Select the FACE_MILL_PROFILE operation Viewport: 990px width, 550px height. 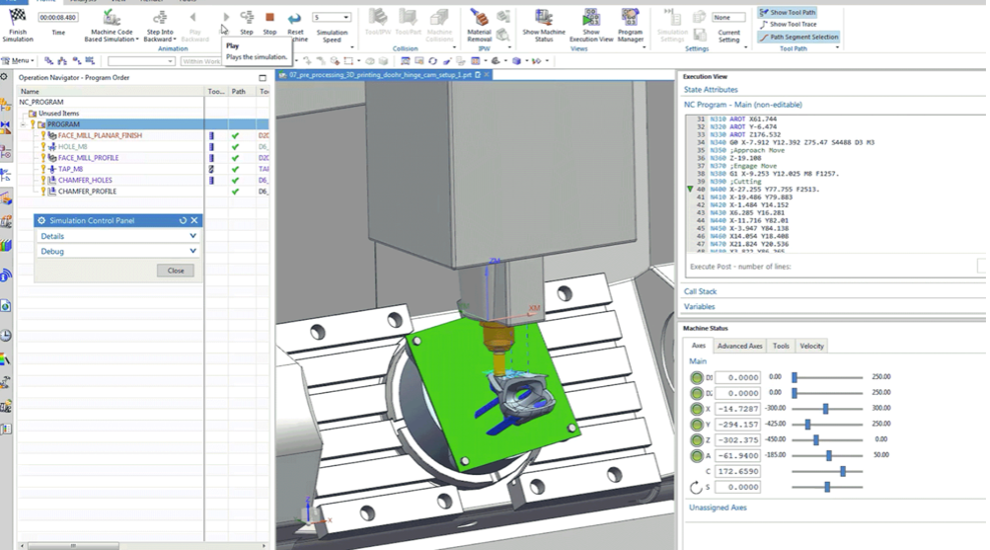pyautogui.click(x=88, y=158)
